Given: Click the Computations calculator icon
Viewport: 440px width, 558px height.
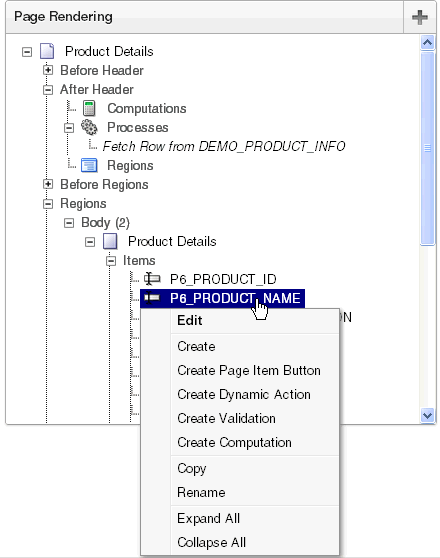Looking at the screenshot, I should 89,108.
